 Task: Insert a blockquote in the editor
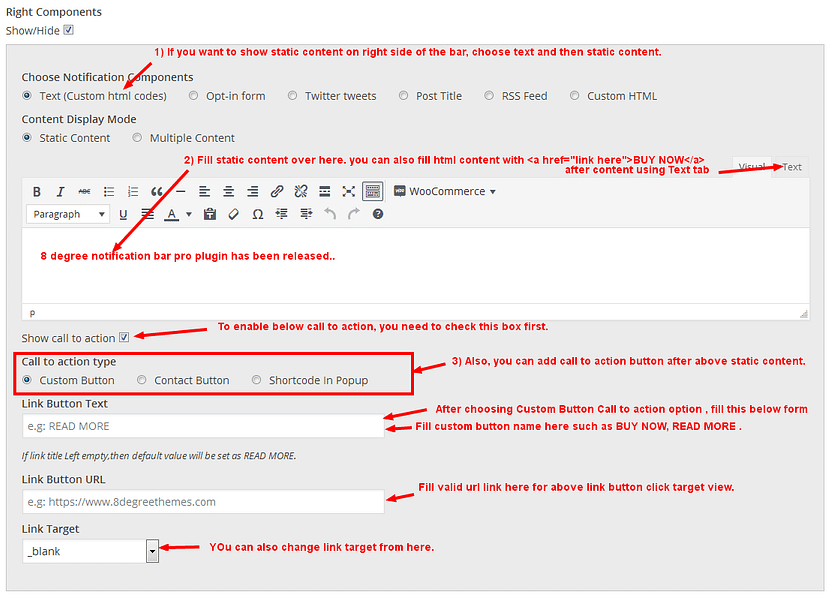pos(157,191)
